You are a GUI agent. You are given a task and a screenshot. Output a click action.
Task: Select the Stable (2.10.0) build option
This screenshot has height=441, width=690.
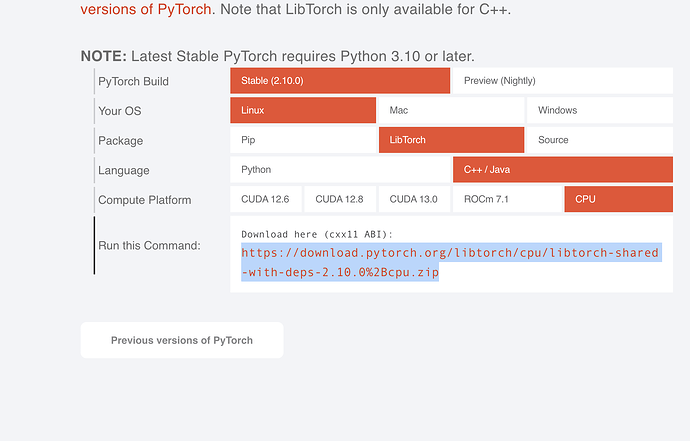[339, 81]
